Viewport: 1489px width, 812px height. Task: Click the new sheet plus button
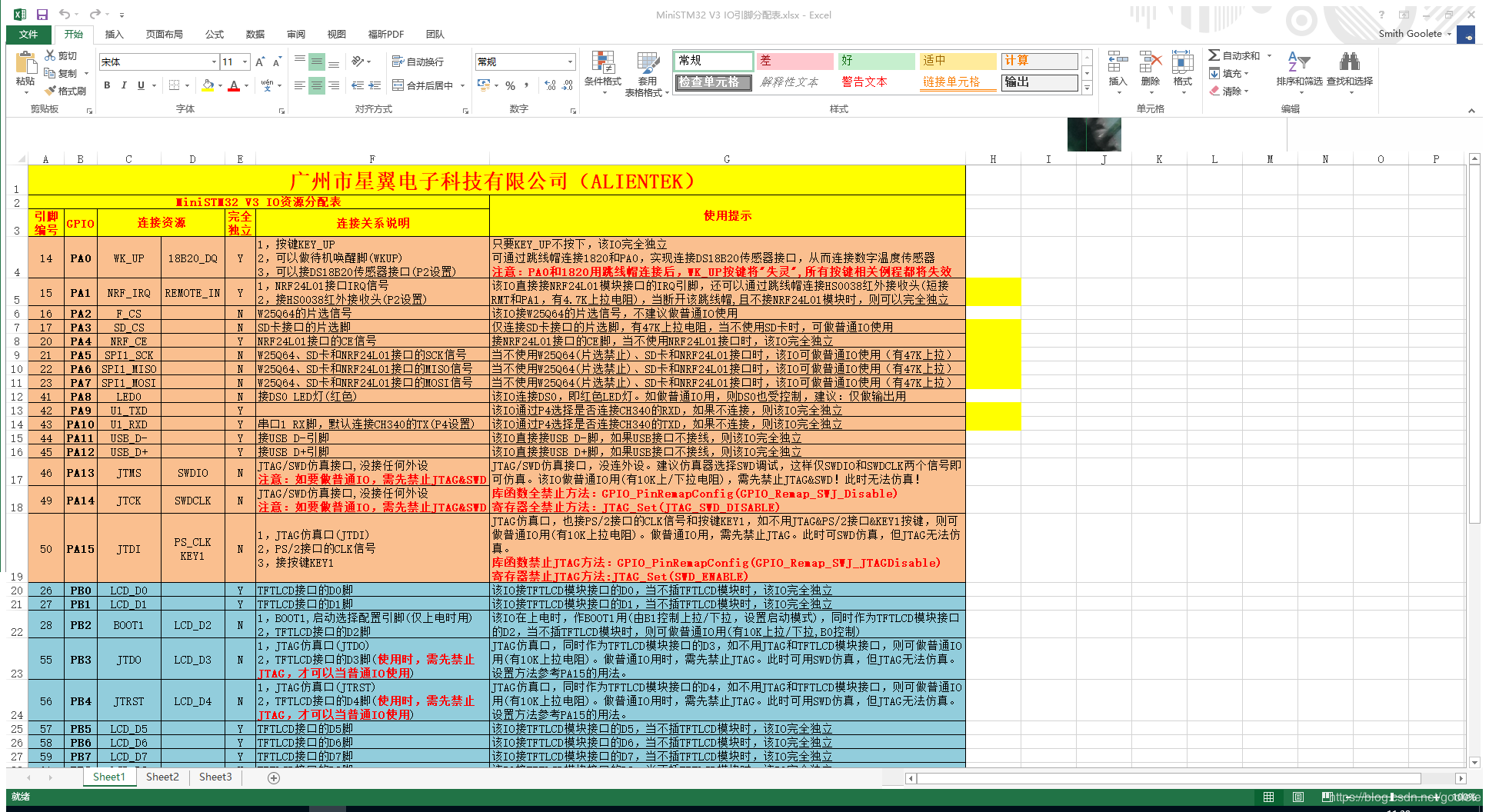(x=274, y=778)
